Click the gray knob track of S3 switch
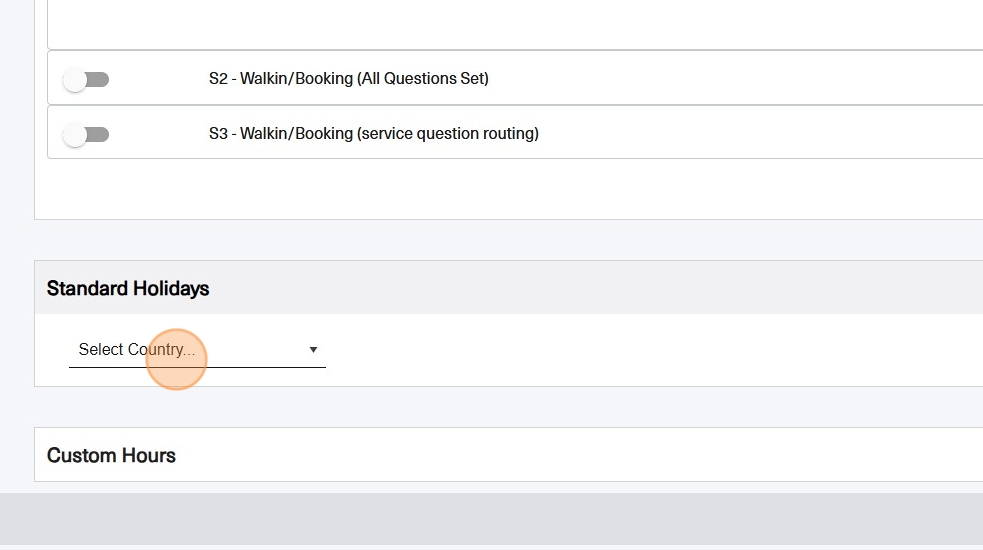Screen dimensions: 983x550 [99, 134]
